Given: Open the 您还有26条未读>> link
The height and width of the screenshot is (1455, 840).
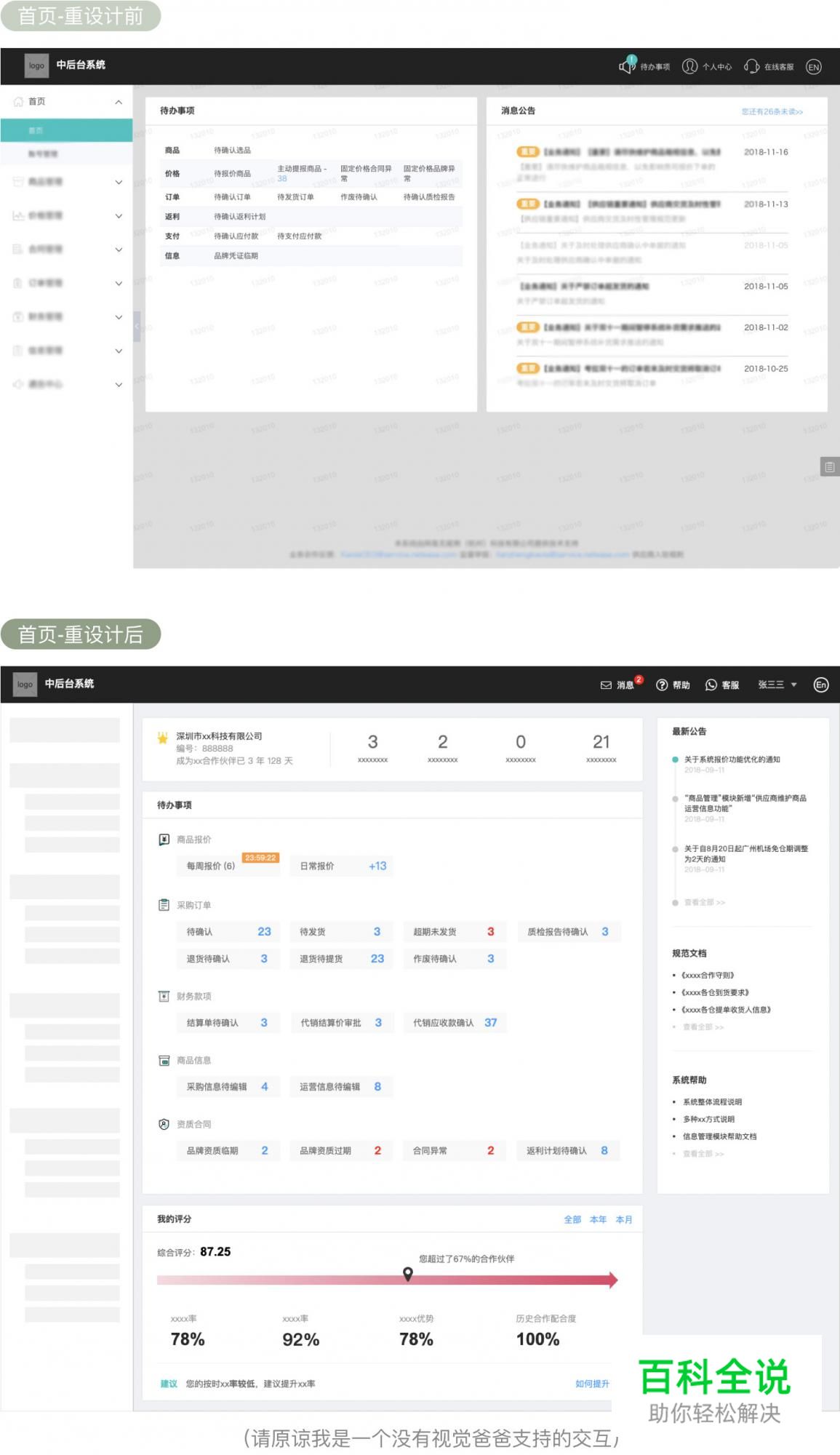Looking at the screenshot, I should (x=772, y=111).
